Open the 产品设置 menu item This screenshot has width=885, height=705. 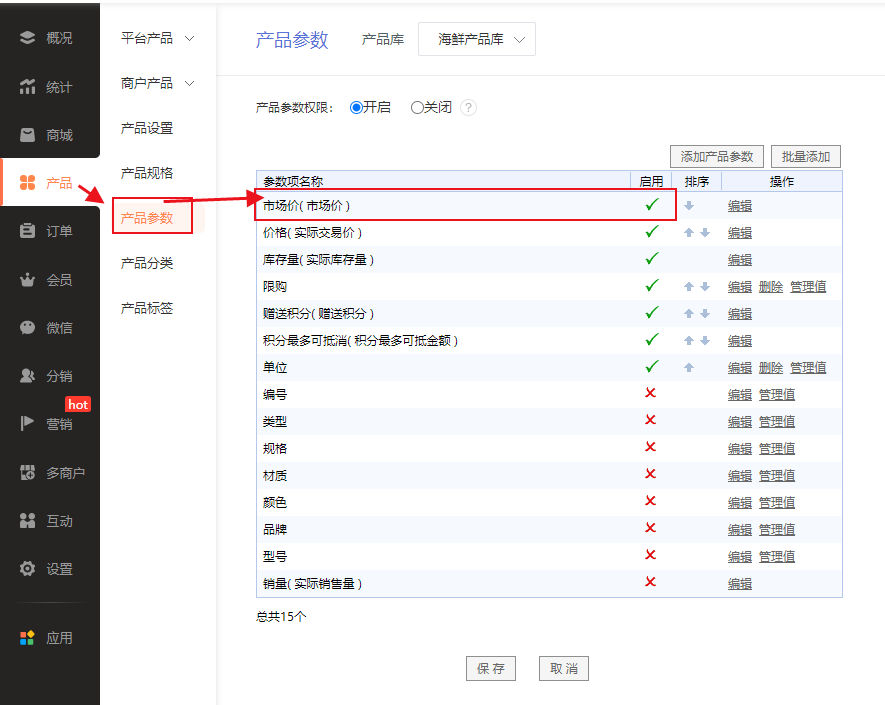click(x=147, y=128)
